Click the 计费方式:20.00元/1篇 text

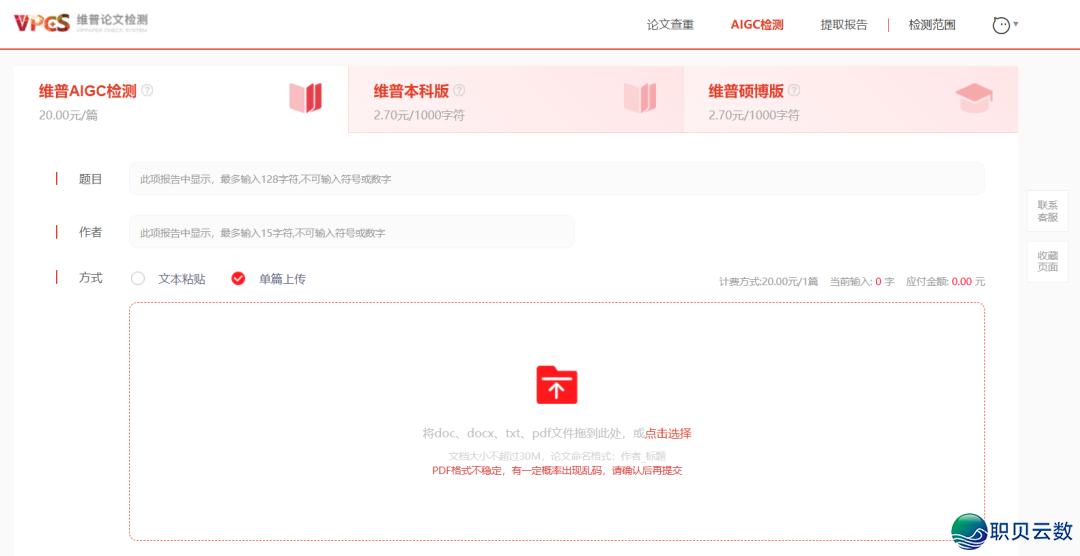769,282
